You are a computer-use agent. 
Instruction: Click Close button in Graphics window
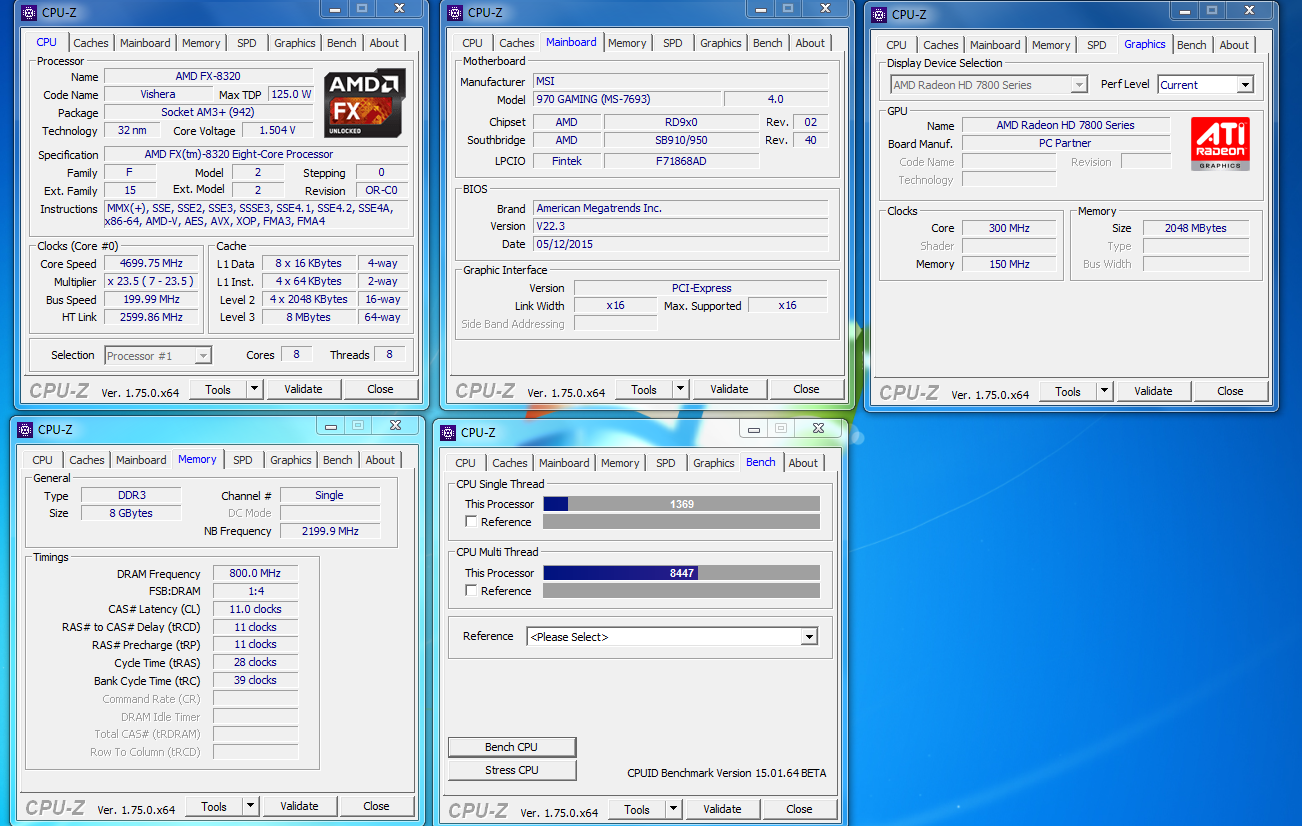click(1230, 392)
